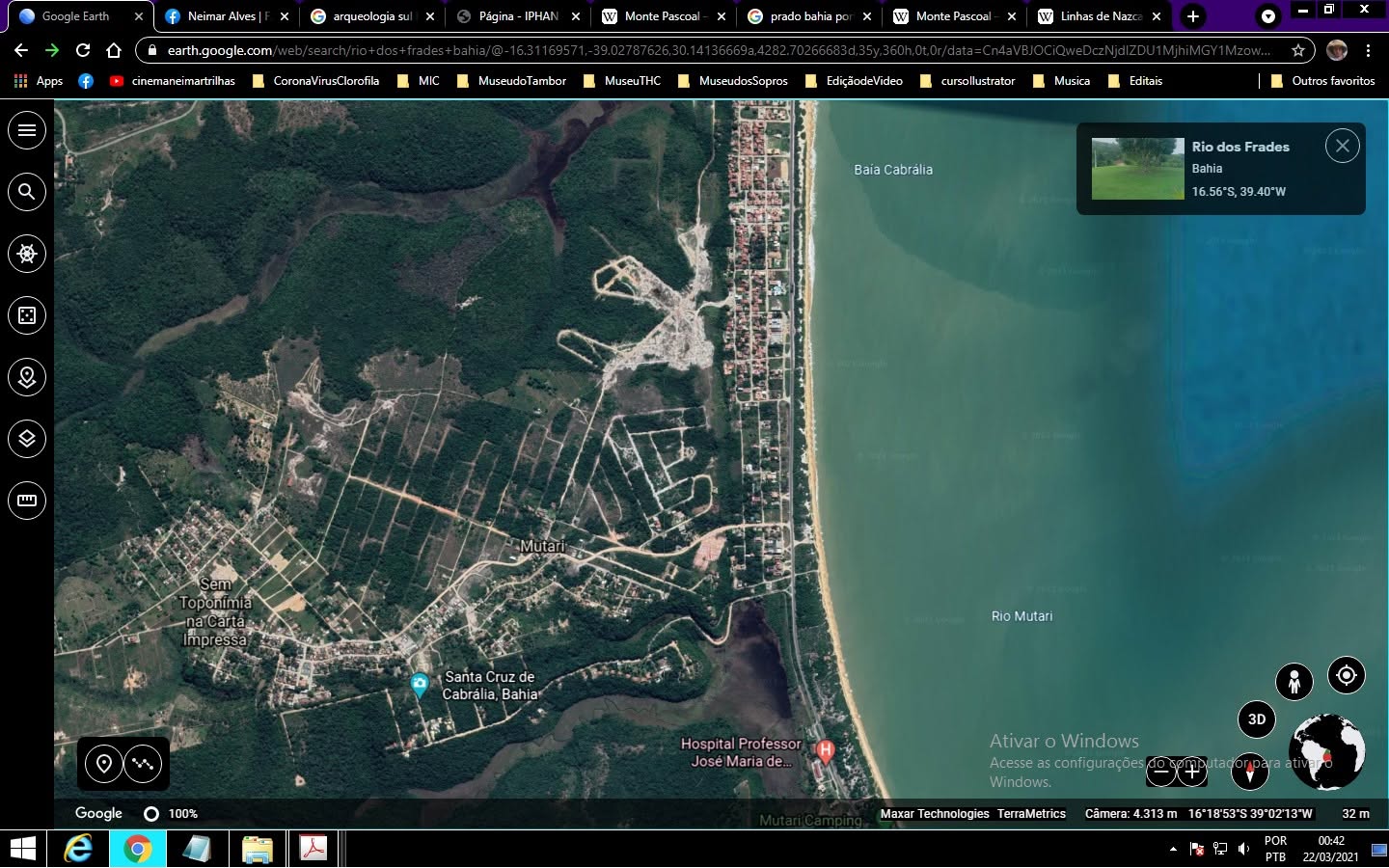Zoom out with the minus button
Screen dimensions: 1389x868
[1161, 771]
